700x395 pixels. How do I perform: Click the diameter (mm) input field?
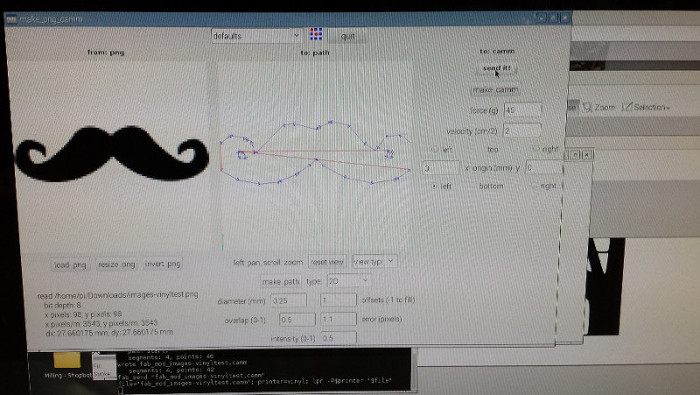coord(289,300)
